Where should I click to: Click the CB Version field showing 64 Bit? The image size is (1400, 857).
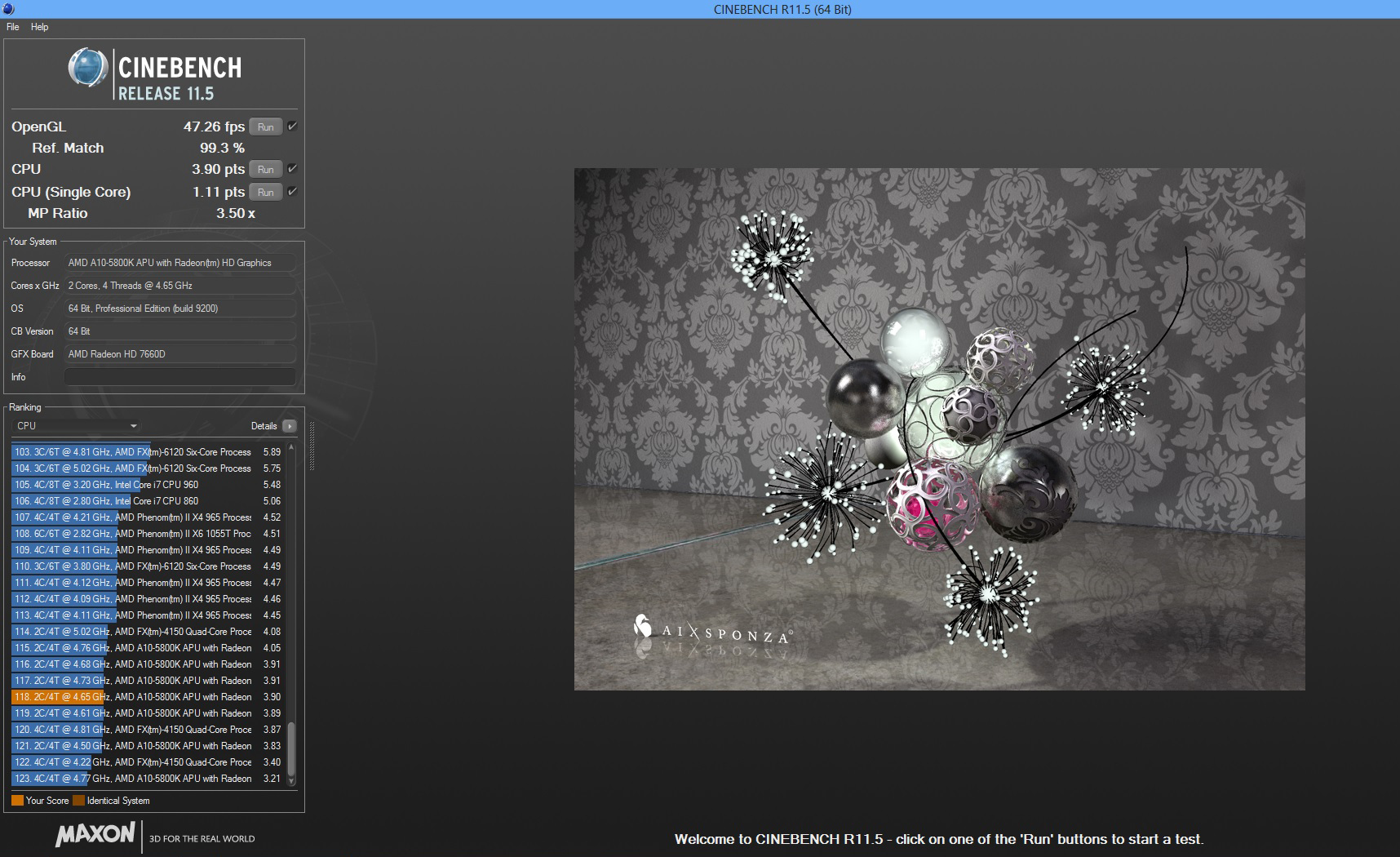(x=179, y=331)
